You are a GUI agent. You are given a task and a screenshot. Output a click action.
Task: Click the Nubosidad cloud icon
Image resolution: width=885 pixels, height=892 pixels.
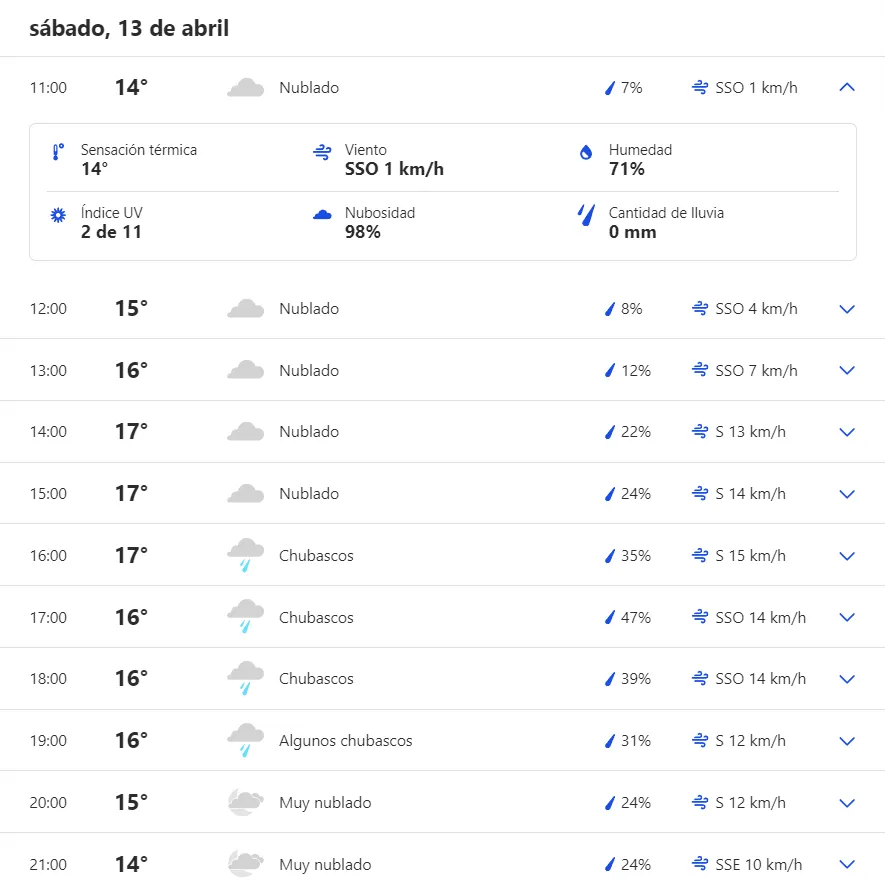point(321,213)
